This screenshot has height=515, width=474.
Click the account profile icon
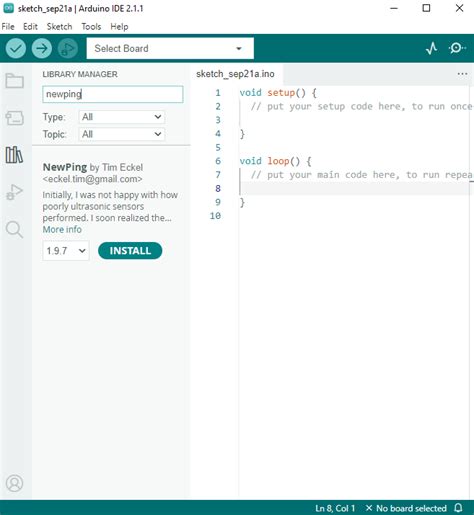[14, 483]
